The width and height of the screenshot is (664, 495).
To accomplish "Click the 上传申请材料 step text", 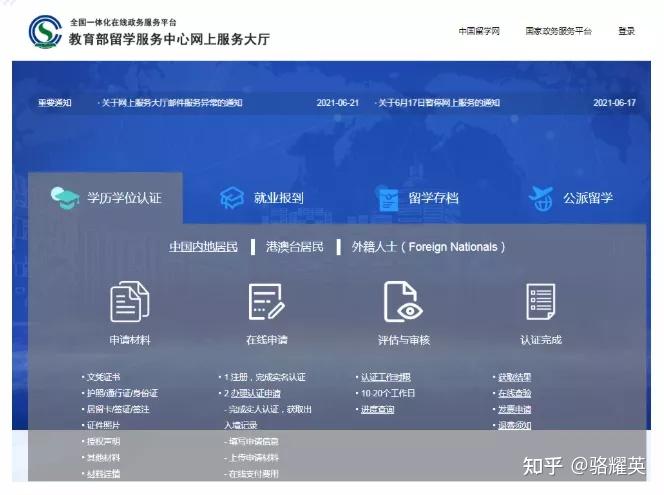I will point(253,458).
